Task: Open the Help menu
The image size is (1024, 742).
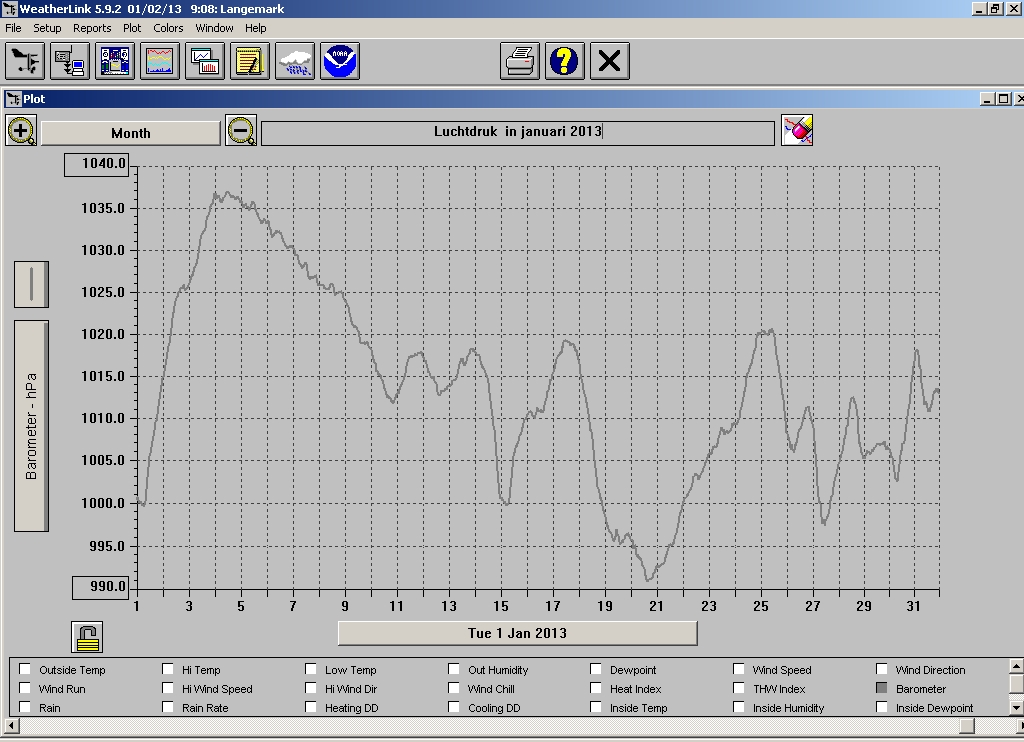Action: (x=255, y=28)
